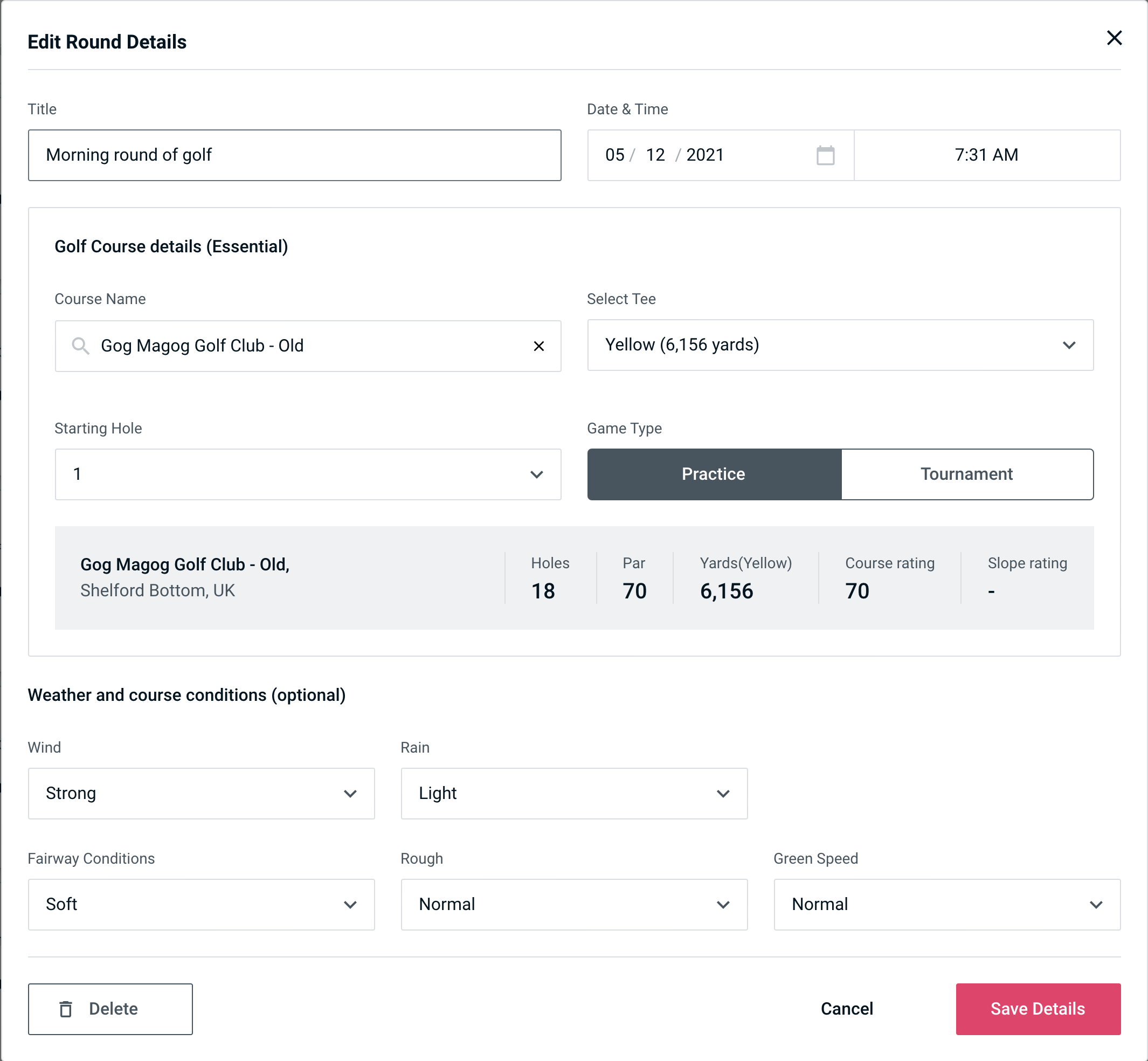Switch Game Type to Practice mode
This screenshot has height=1061, width=1148.
coord(714,474)
